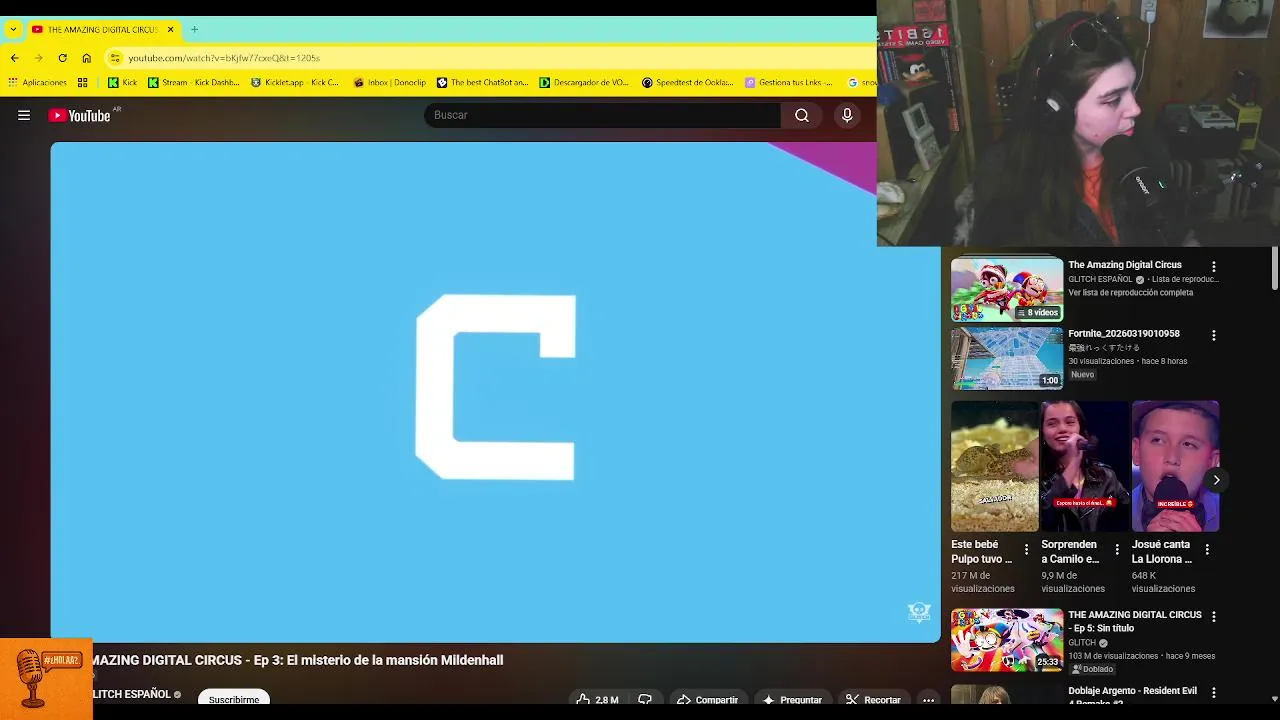Screen dimensions: 1280x720
Task: Go to the YouTube home logo
Action: [80, 115]
